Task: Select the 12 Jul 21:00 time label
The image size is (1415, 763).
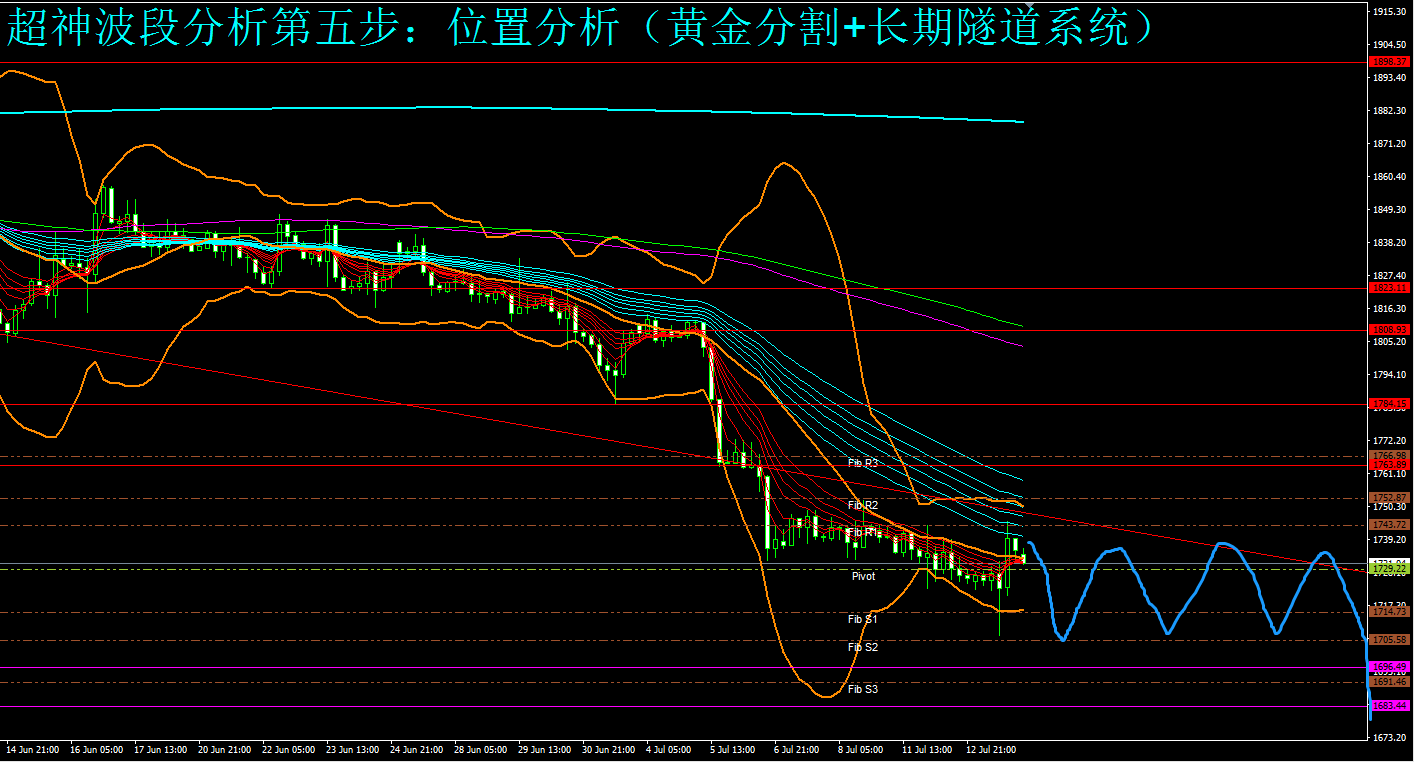Action: (991, 748)
